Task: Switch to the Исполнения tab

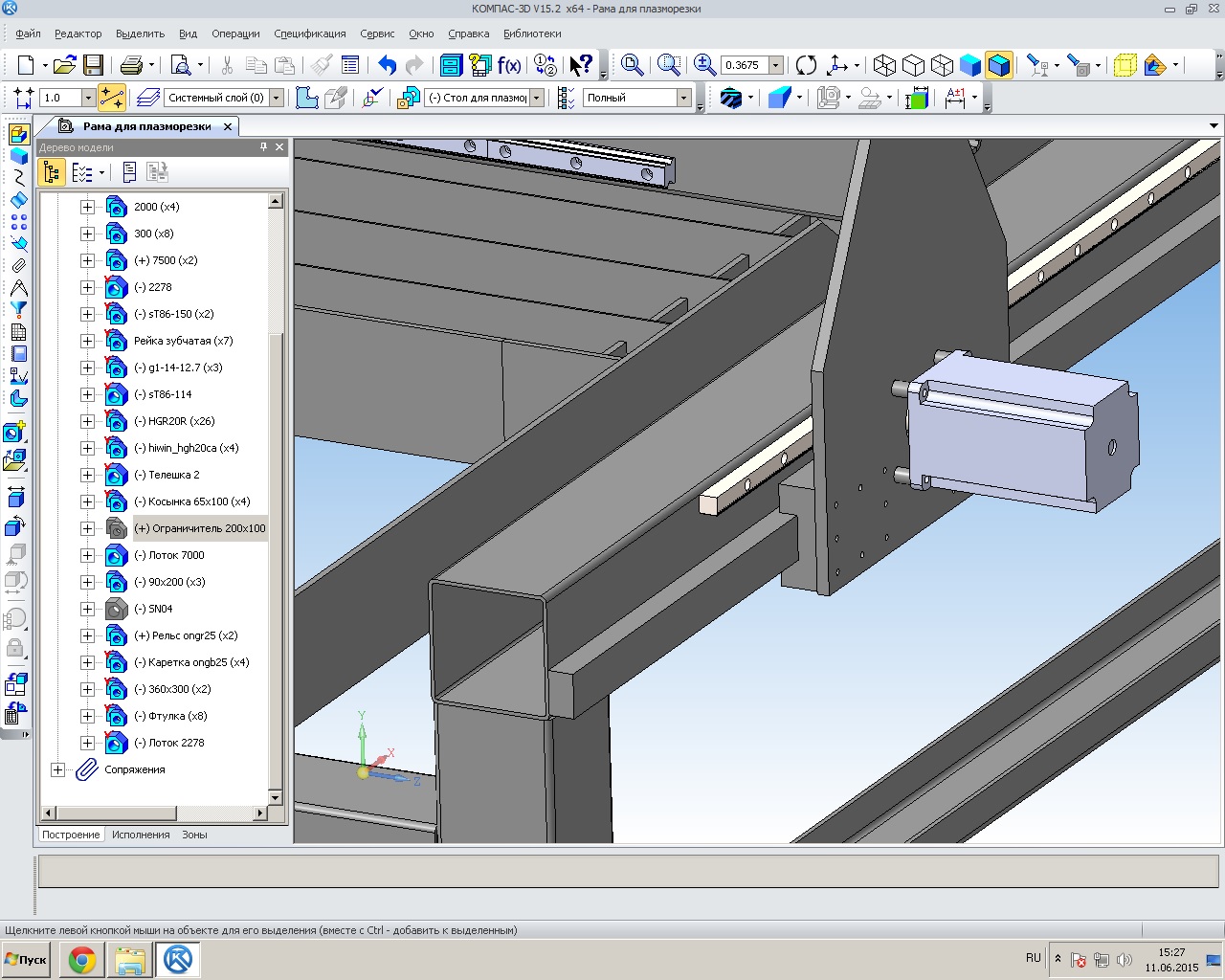Action: click(141, 835)
